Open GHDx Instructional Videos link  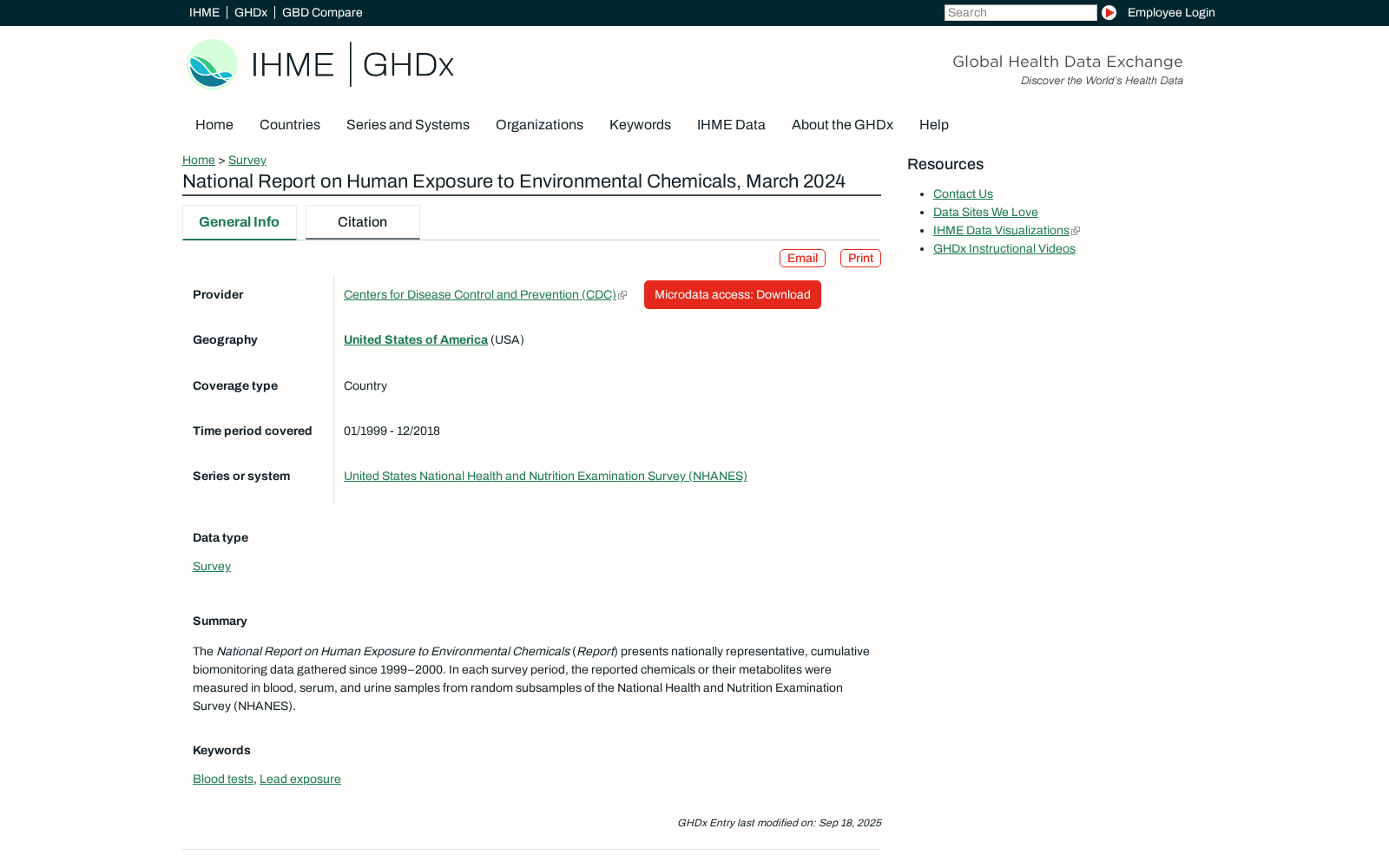tap(1004, 248)
